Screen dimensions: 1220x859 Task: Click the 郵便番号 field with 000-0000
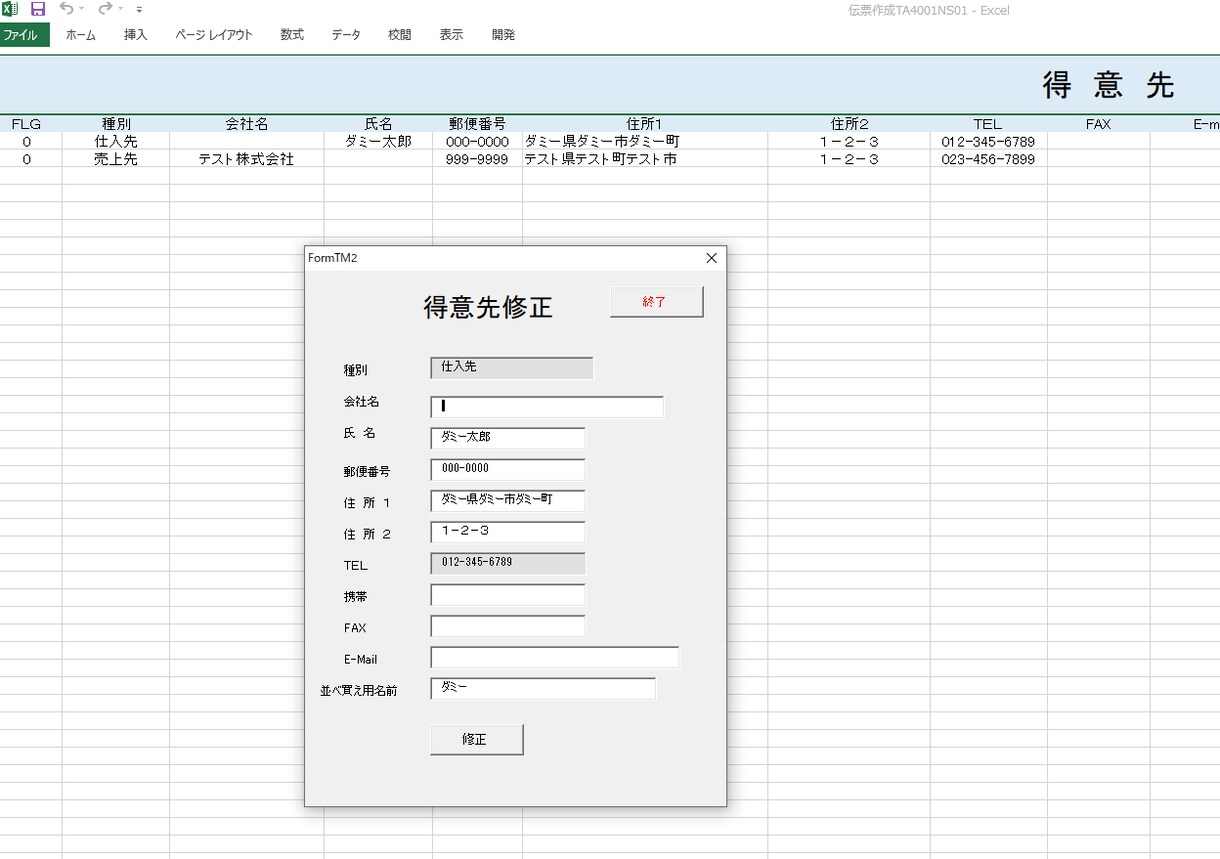pos(507,469)
